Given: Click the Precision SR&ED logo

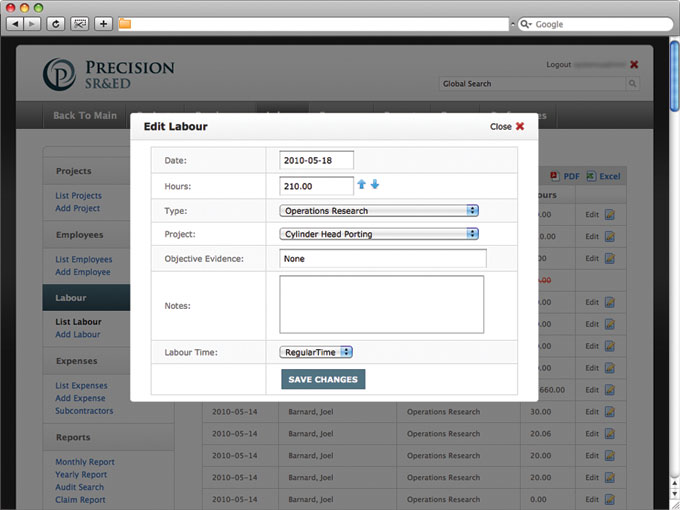Looking at the screenshot, I should [109, 74].
